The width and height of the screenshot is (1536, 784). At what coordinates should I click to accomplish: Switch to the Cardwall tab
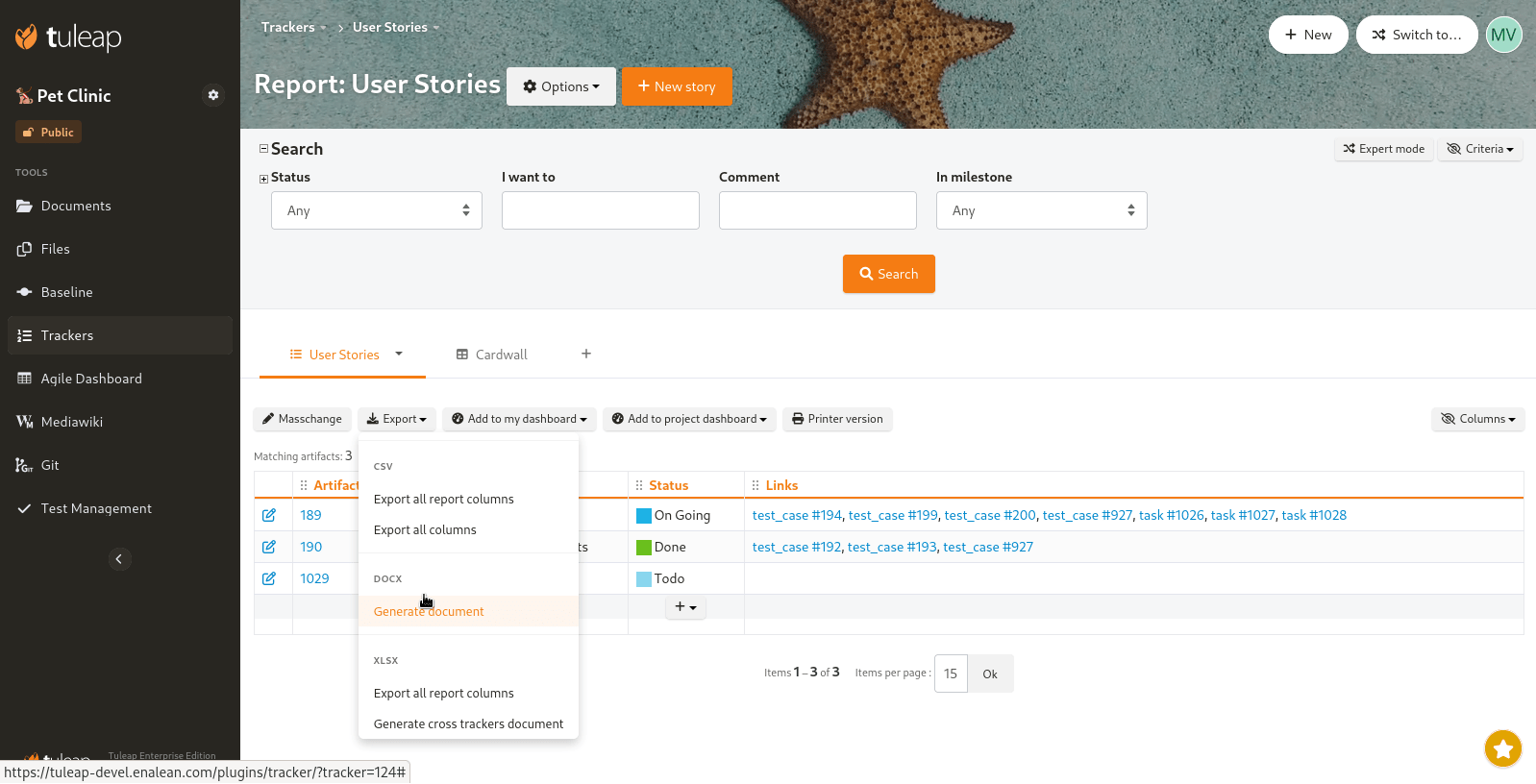pos(492,355)
